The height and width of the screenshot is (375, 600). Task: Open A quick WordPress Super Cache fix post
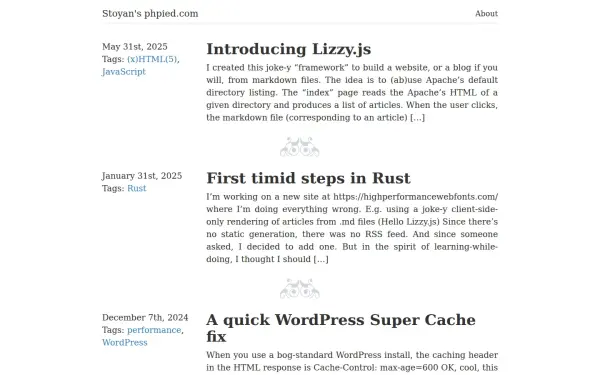click(x=341, y=328)
